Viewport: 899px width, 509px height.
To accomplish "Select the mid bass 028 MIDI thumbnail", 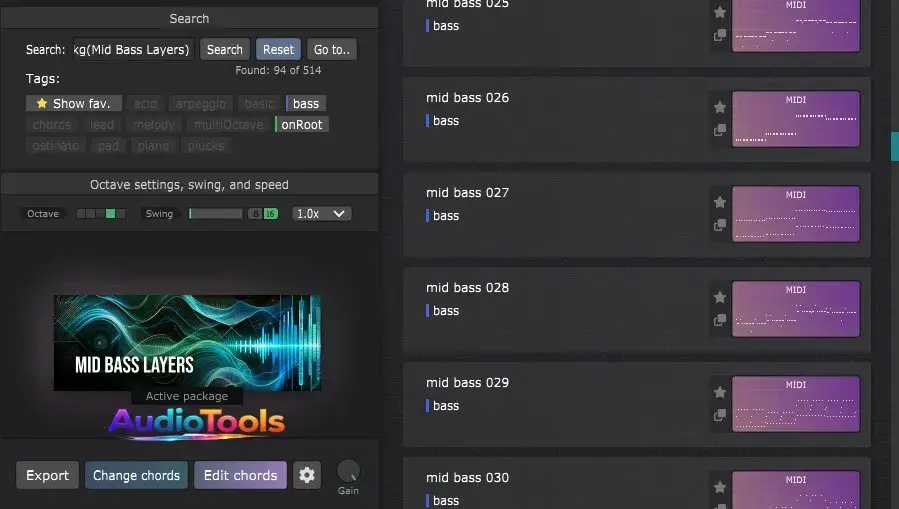I will pyautogui.click(x=796, y=309).
